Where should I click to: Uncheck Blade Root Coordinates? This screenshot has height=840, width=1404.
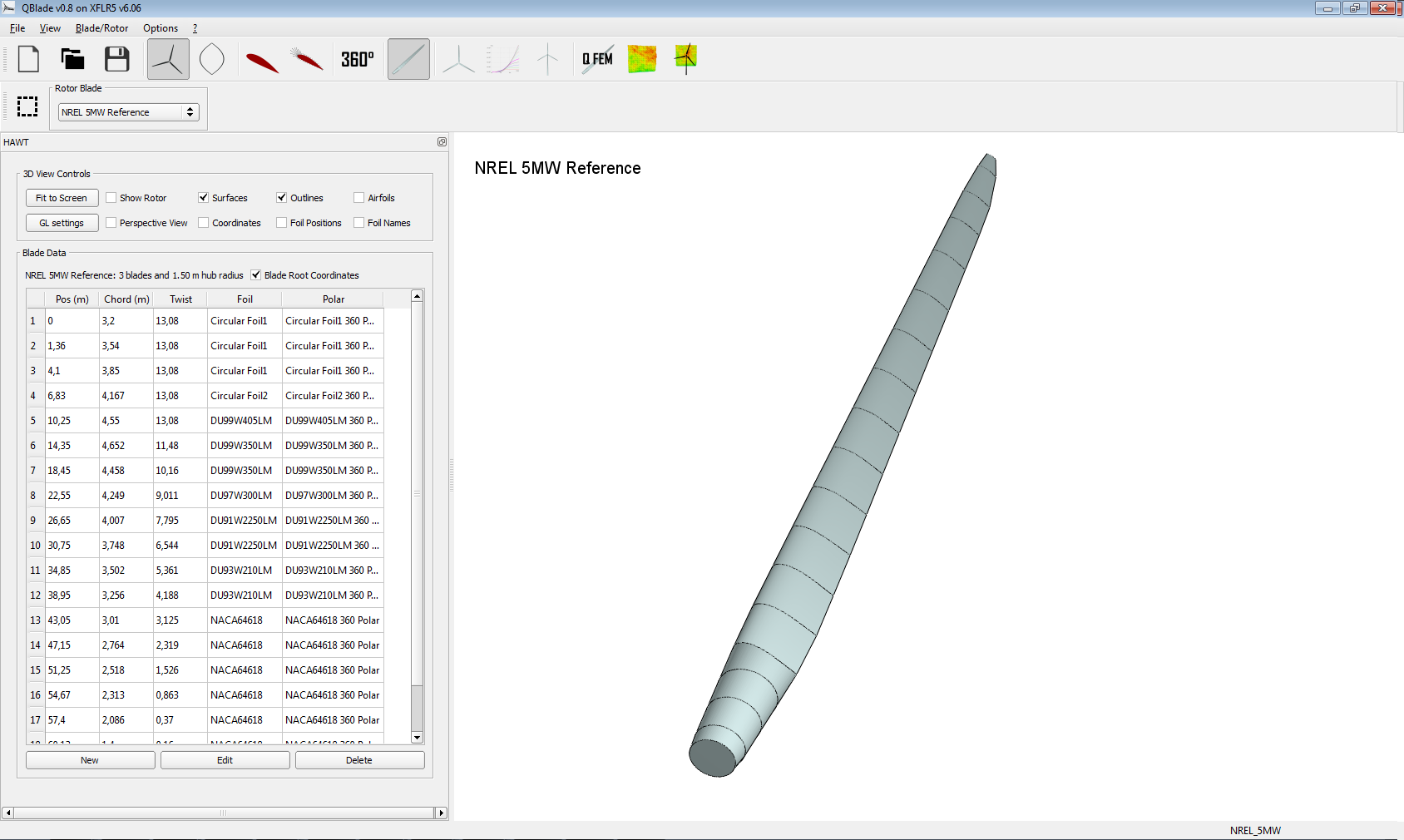tap(255, 275)
